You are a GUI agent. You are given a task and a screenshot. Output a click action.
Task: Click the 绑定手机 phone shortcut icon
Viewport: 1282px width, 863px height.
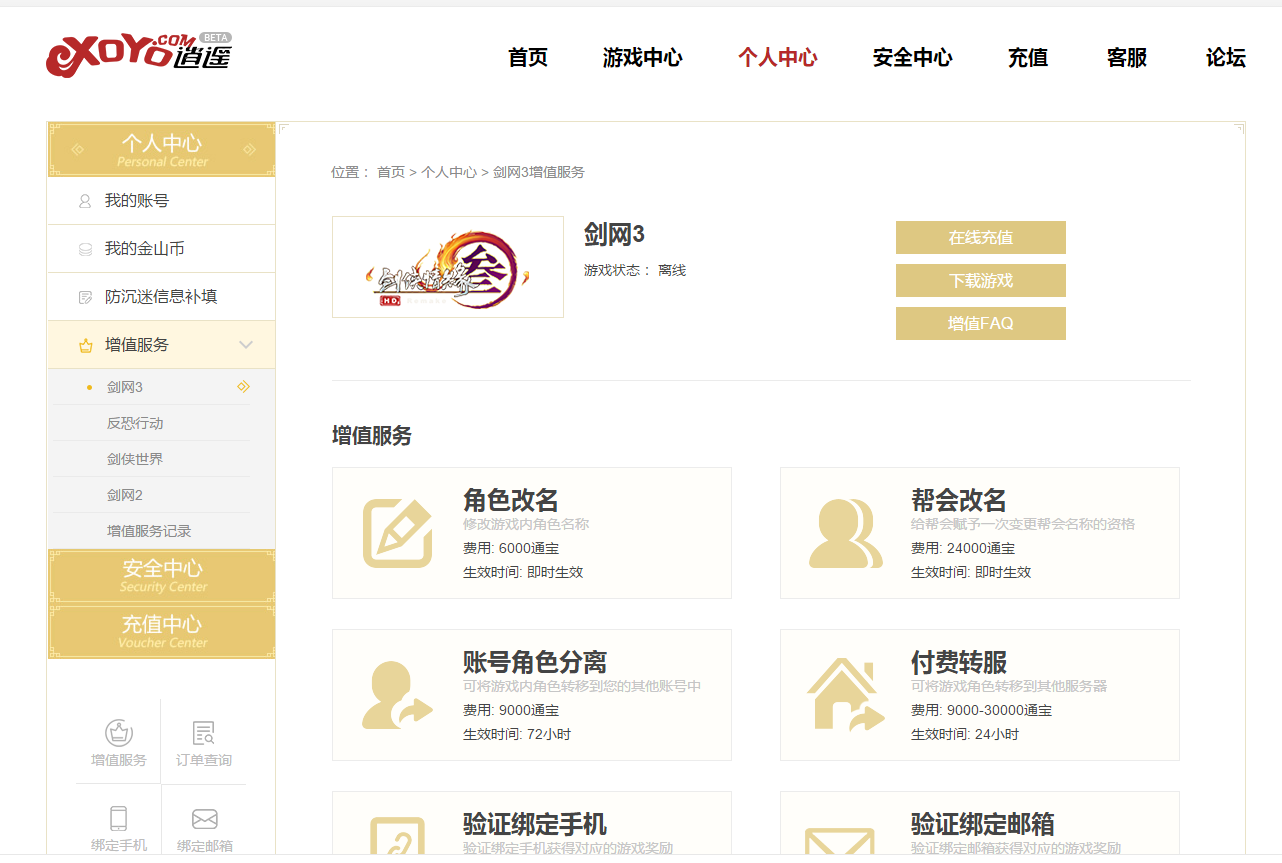[119, 819]
